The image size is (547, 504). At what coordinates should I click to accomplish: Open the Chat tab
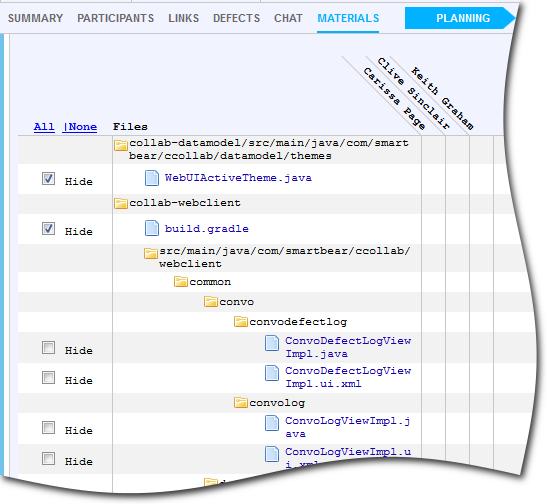pyautogui.click(x=288, y=18)
